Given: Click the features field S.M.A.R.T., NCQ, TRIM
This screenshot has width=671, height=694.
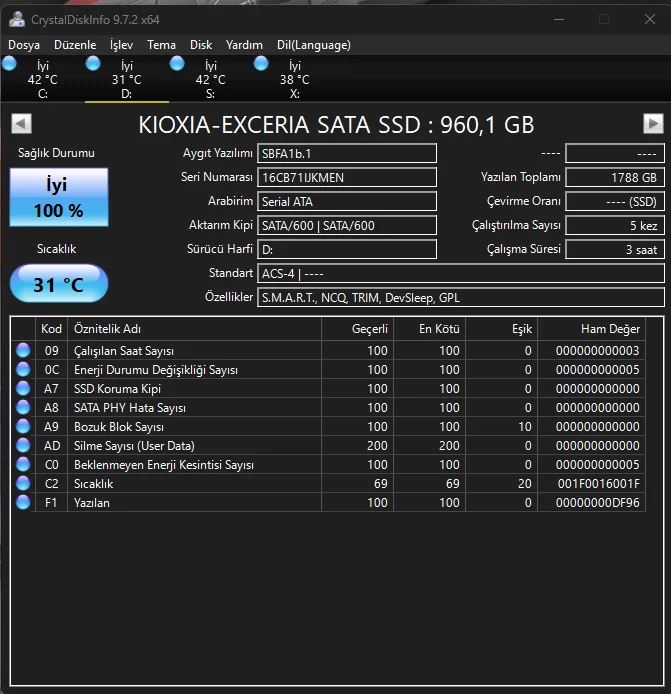Looking at the screenshot, I should [x=461, y=297].
